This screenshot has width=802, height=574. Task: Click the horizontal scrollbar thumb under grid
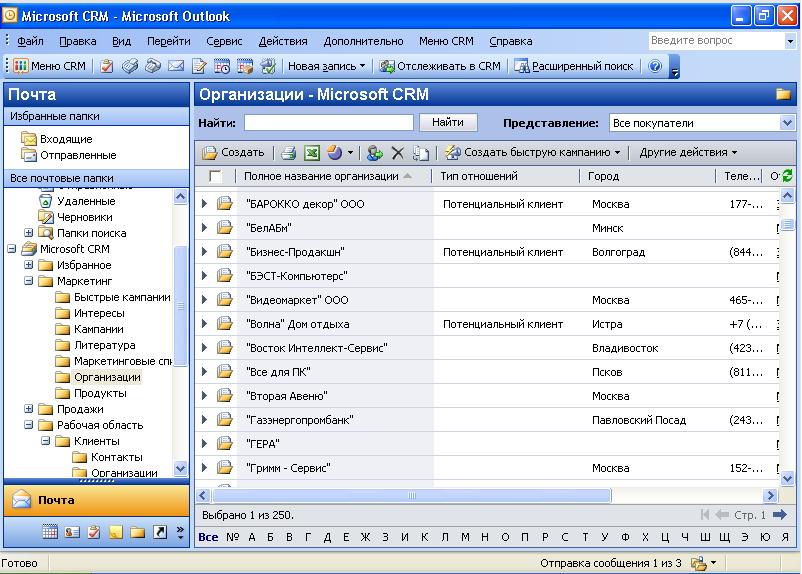[412, 495]
